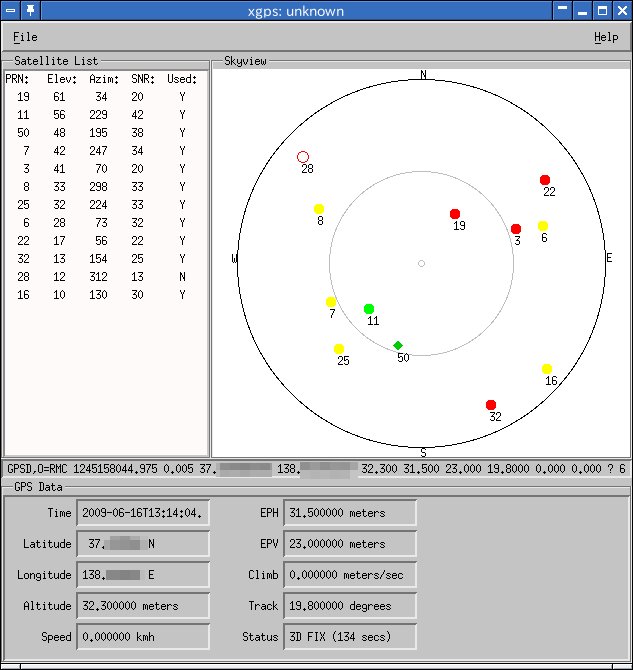Viewport: 633px width, 670px height.
Task: Open the Help menu
Action: tap(606, 37)
